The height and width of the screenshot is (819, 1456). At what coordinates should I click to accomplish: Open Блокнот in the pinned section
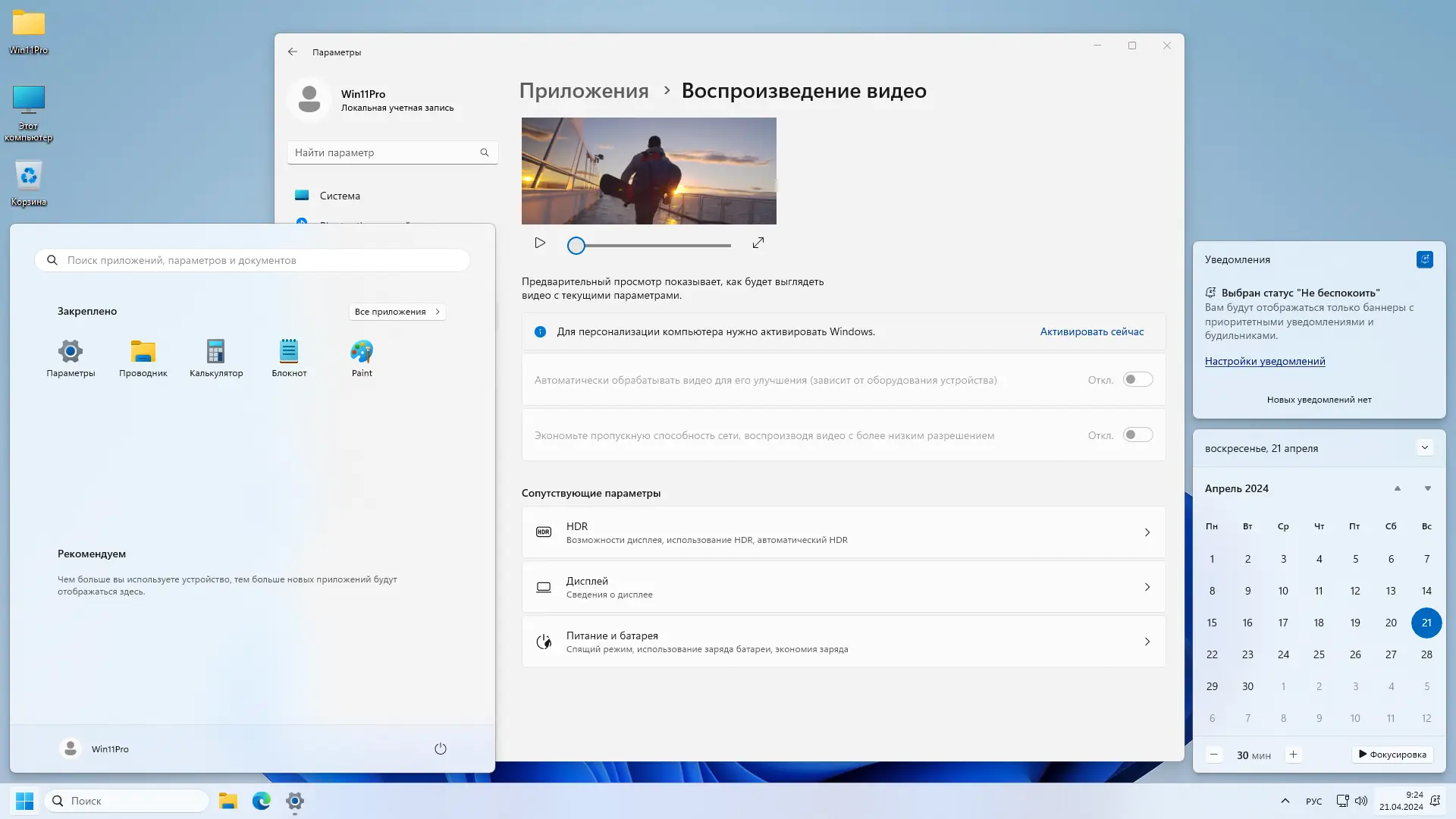(288, 358)
